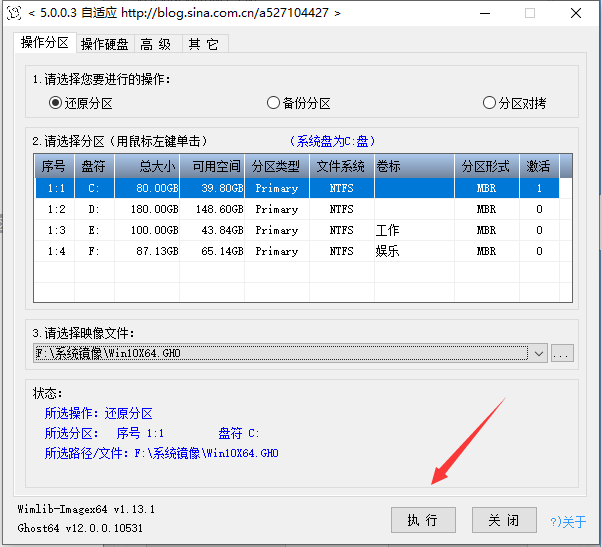The height and width of the screenshot is (547, 602).
Task: Open the 高 级 tab
Action: [156, 44]
